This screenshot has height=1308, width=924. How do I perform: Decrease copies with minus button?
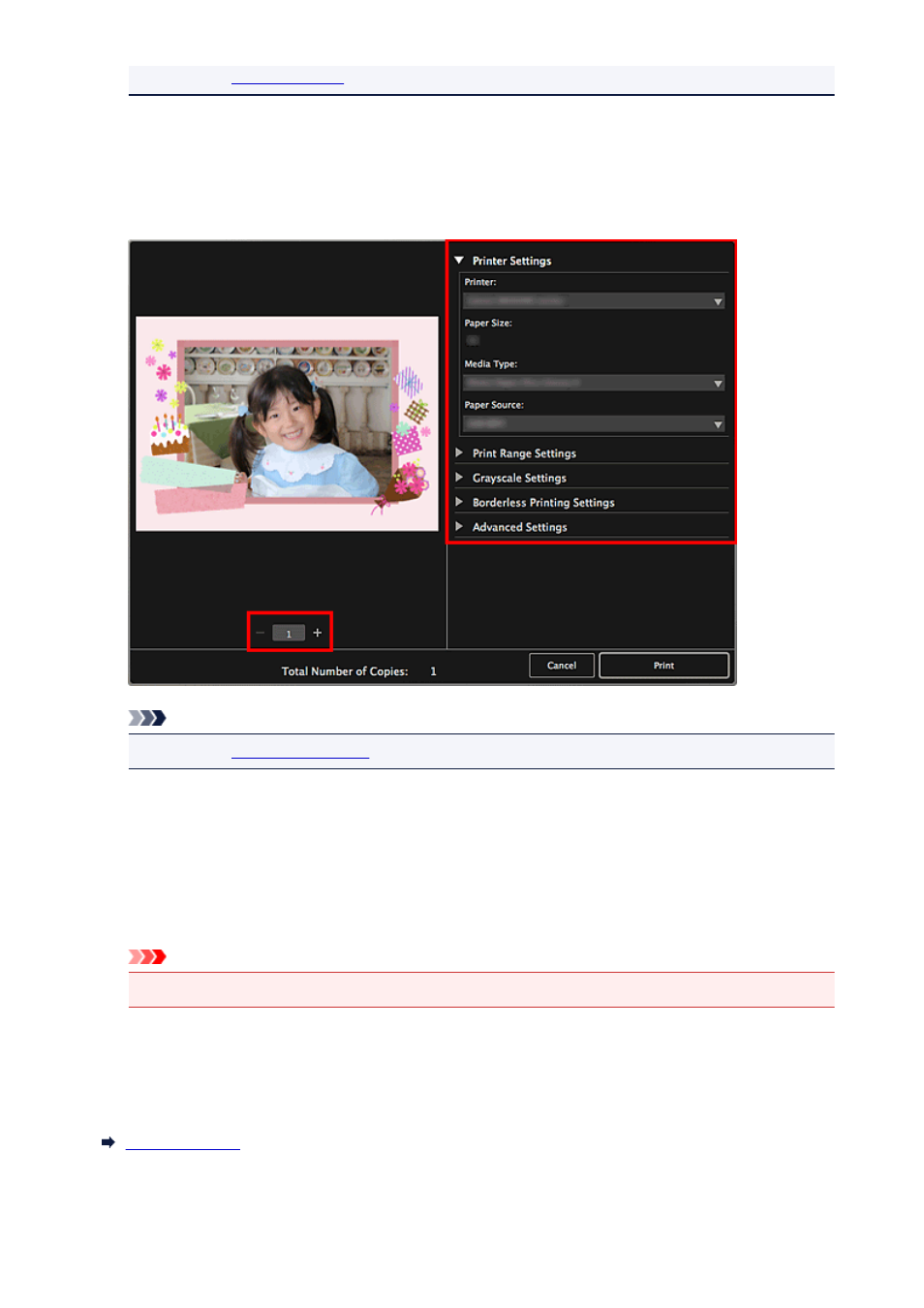(x=261, y=633)
